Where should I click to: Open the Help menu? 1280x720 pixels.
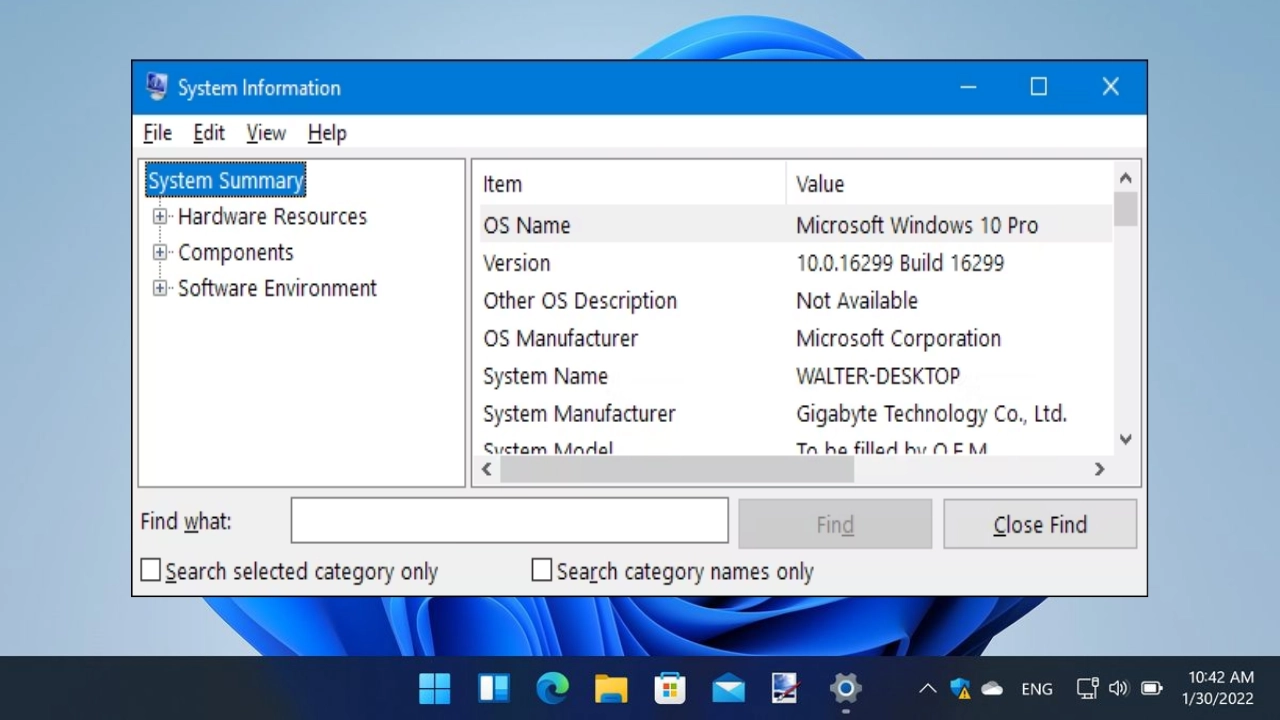327,133
